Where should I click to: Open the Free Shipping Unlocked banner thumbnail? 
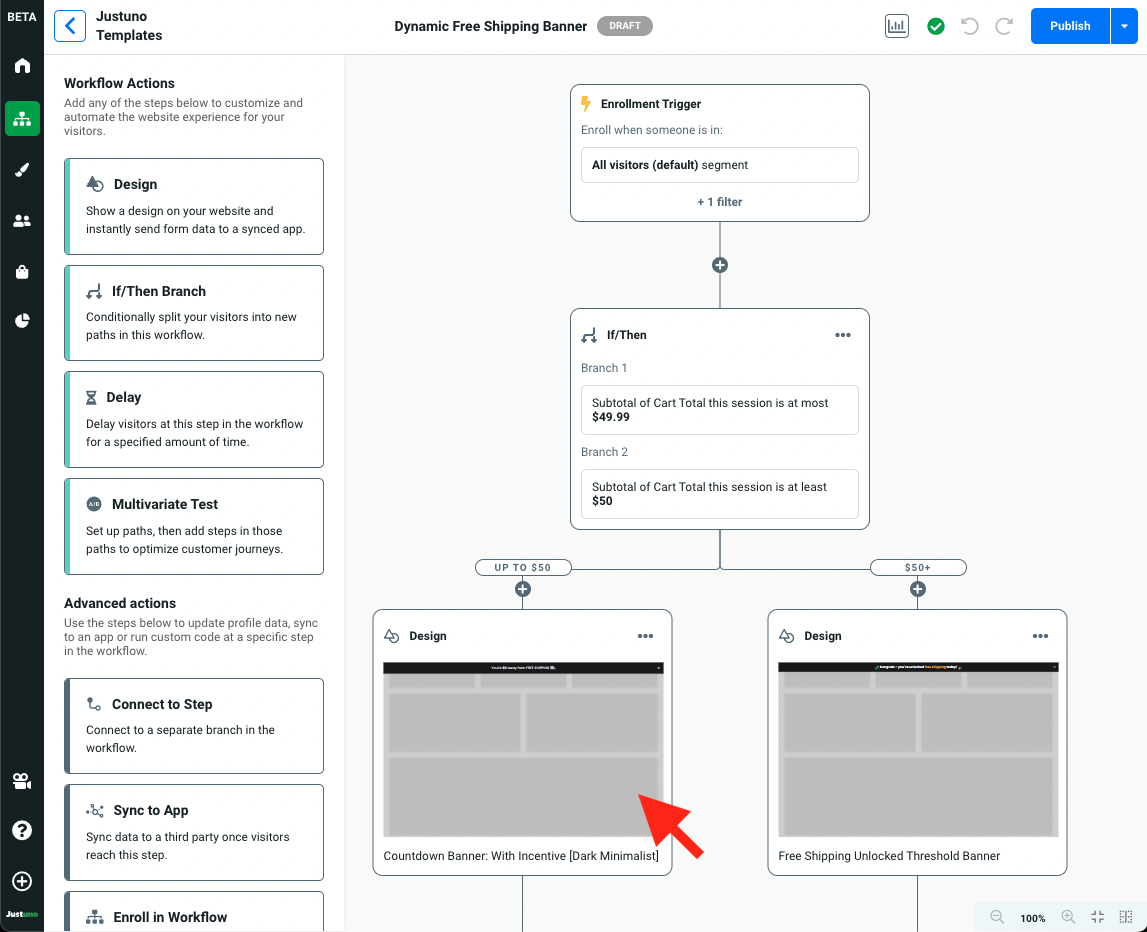coord(917,749)
